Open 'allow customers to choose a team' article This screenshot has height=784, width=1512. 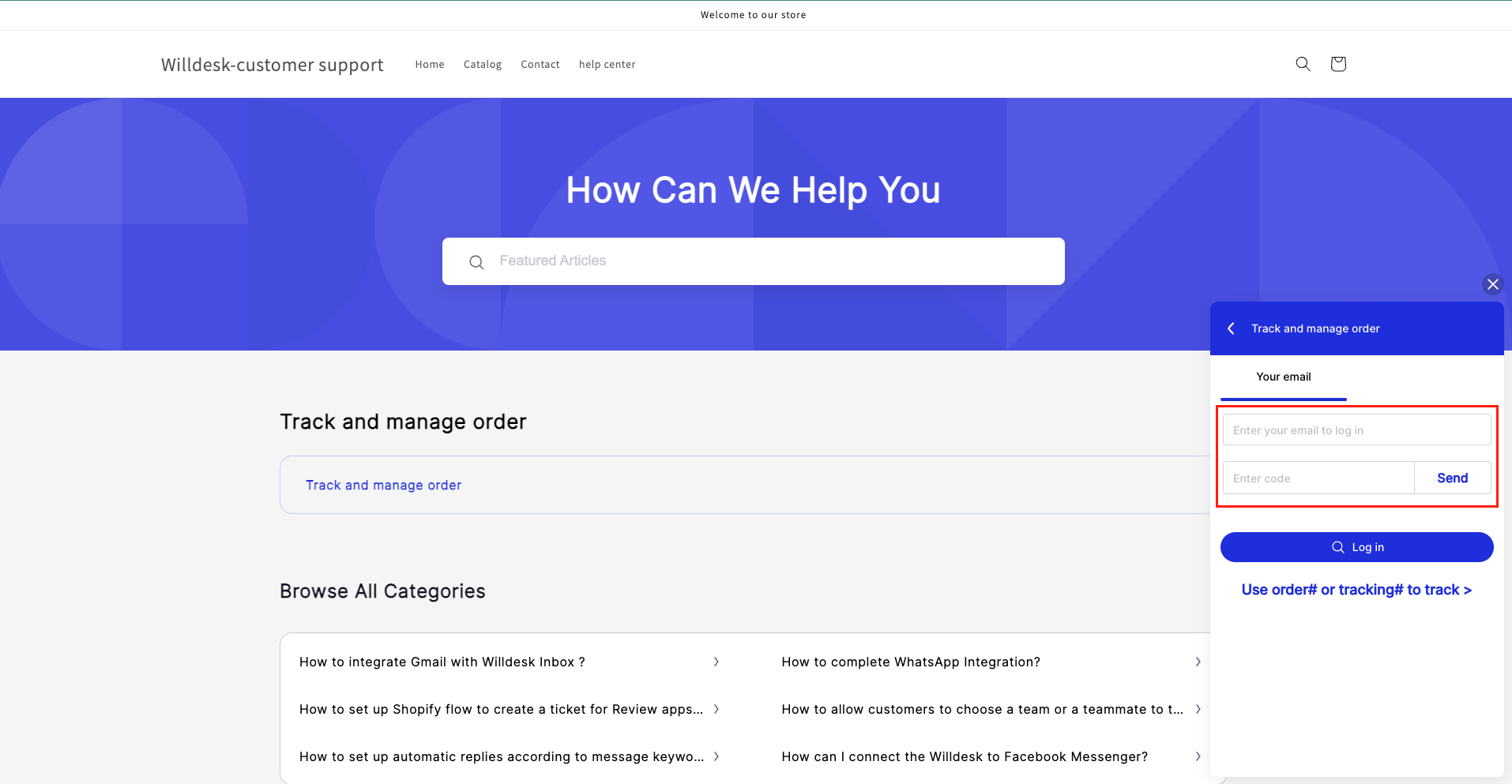pos(982,710)
